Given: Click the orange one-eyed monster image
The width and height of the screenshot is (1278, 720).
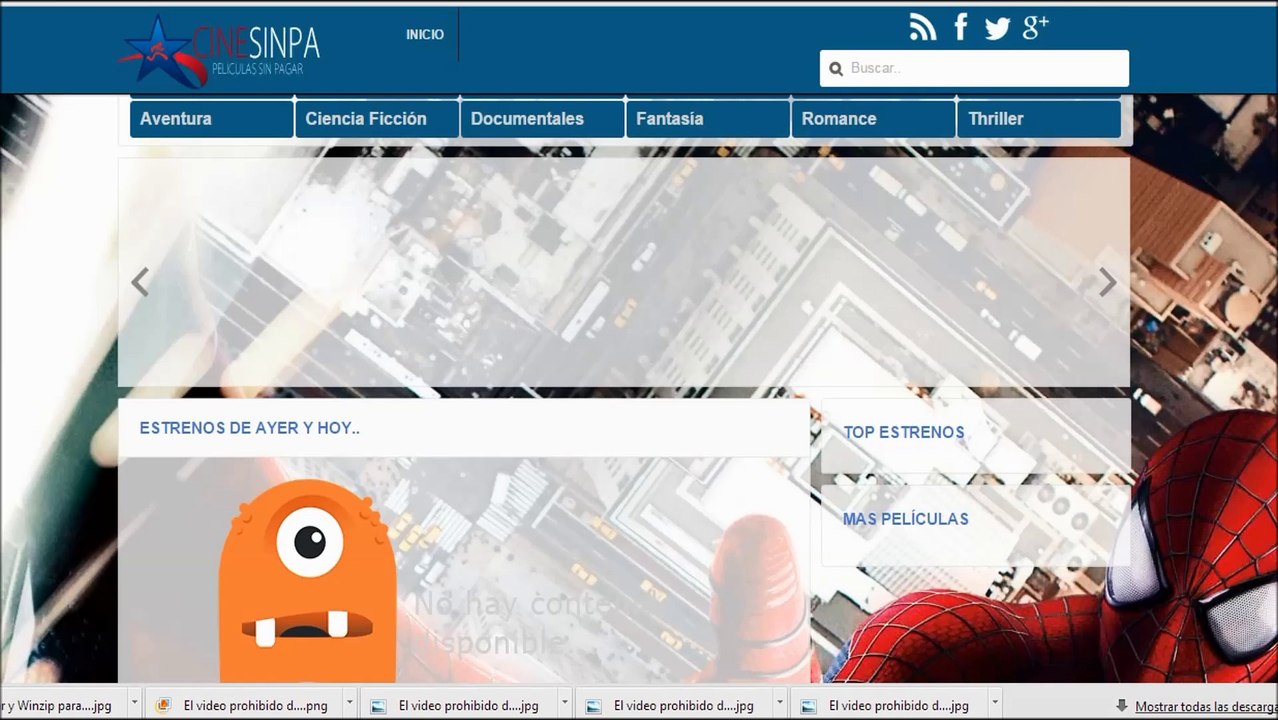Looking at the screenshot, I should click(x=308, y=582).
